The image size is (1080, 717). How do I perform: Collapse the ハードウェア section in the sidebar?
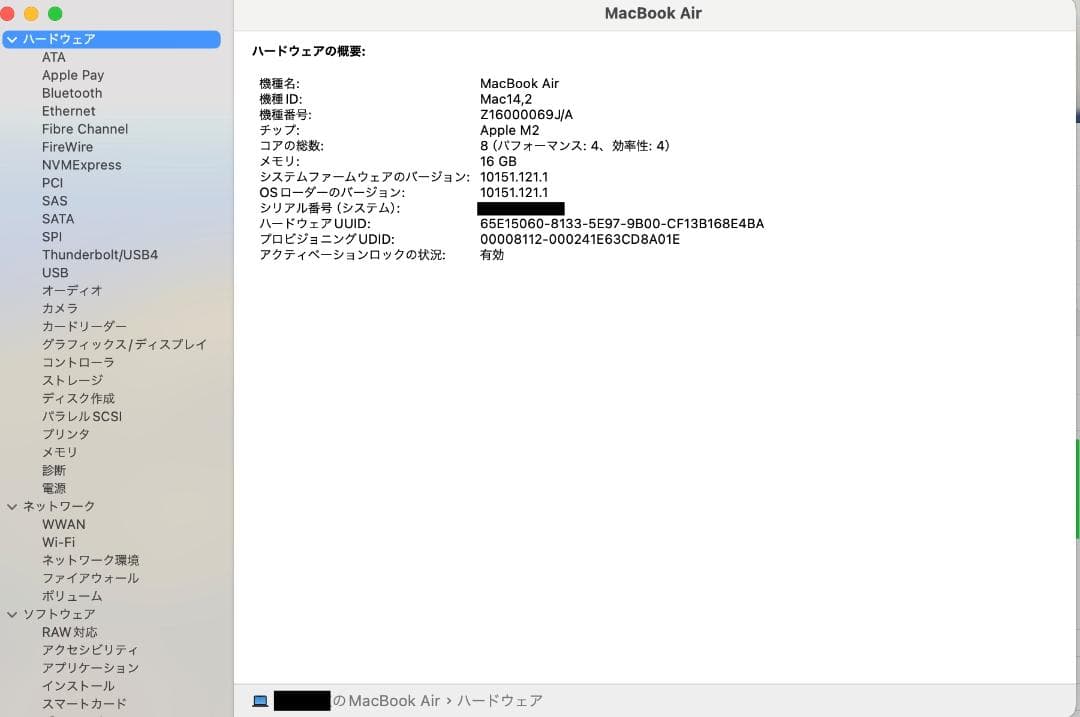11,39
